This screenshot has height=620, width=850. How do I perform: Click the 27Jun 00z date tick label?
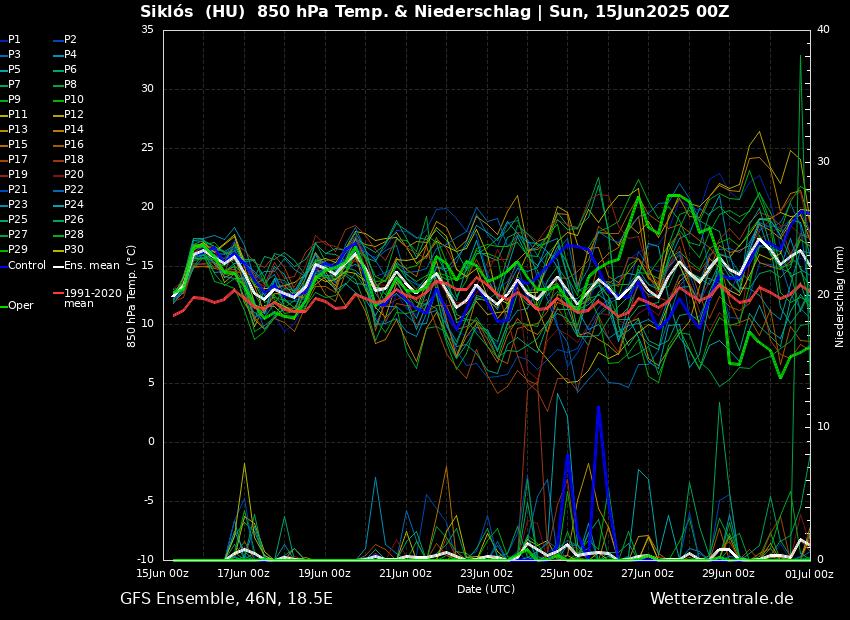[x=647, y=574]
